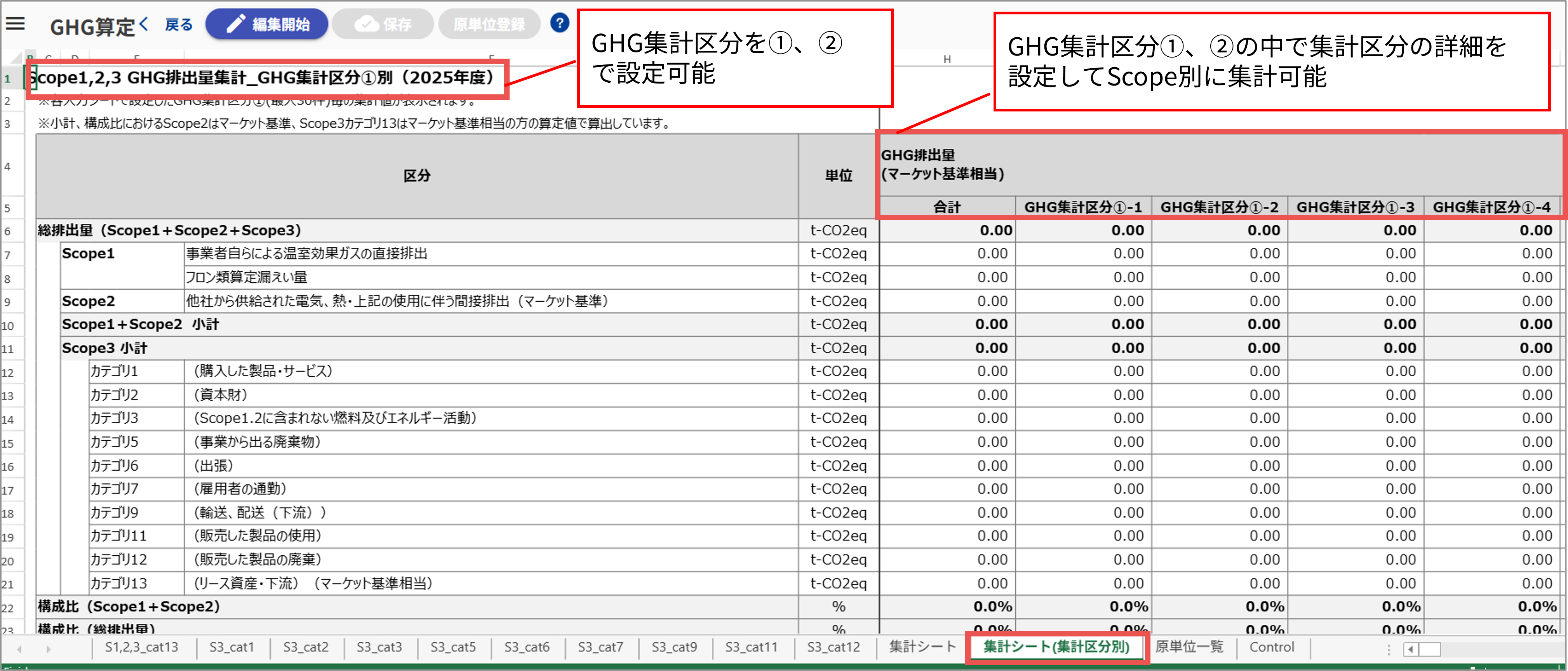The image size is (1568, 671).
Task: Click the 原単位登録 button
Action: coord(489,24)
